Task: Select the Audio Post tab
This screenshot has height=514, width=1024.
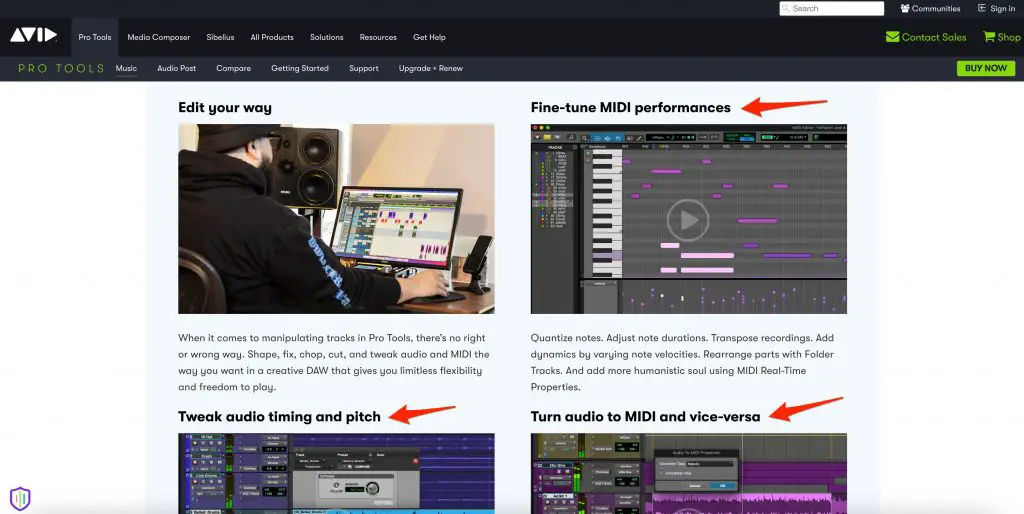Action: (x=176, y=68)
